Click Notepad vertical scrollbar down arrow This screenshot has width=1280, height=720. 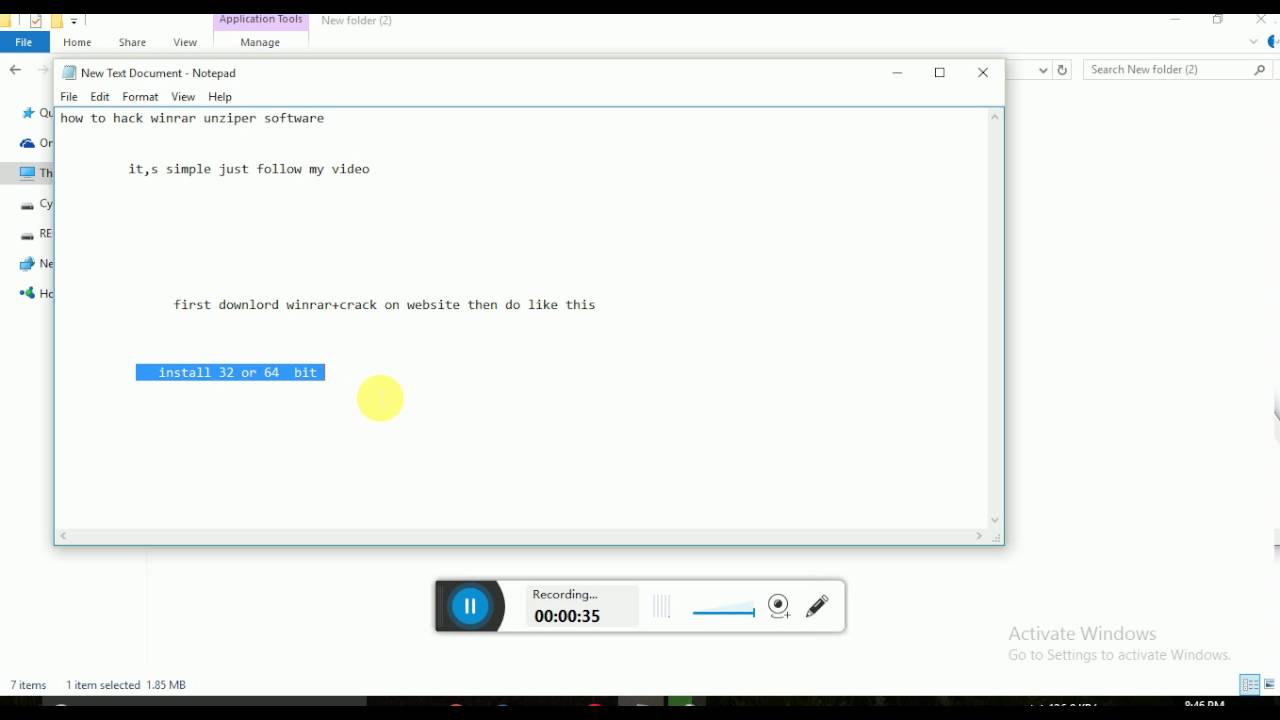tap(995, 520)
